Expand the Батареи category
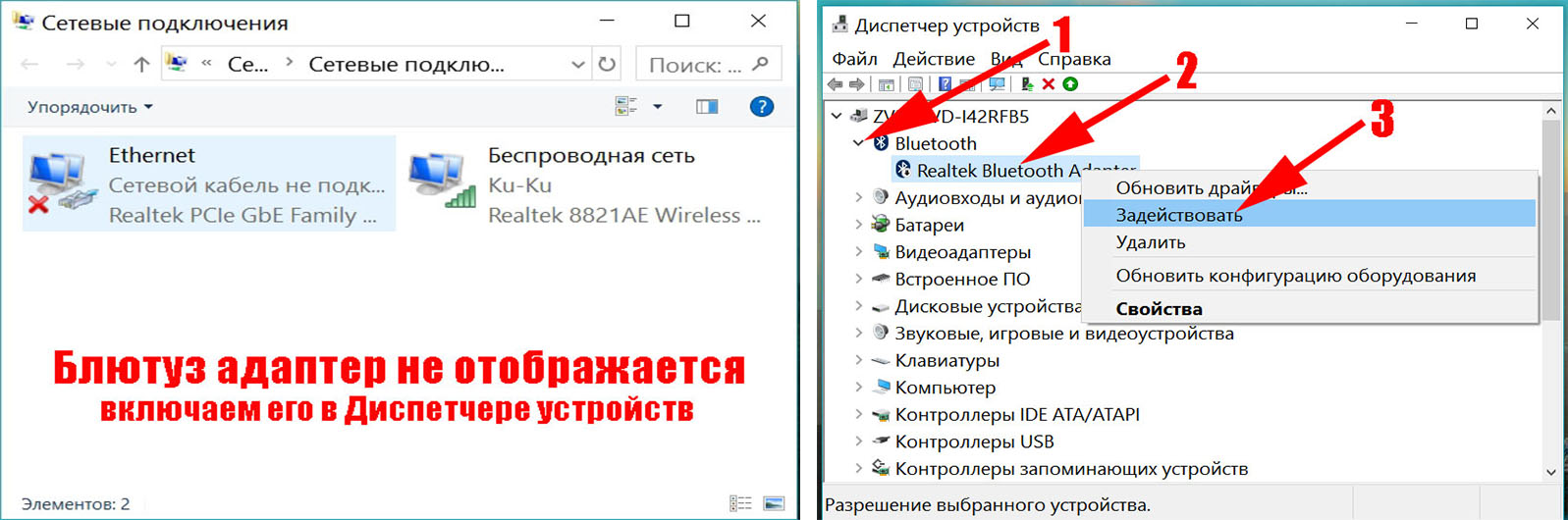 coord(859,225)
